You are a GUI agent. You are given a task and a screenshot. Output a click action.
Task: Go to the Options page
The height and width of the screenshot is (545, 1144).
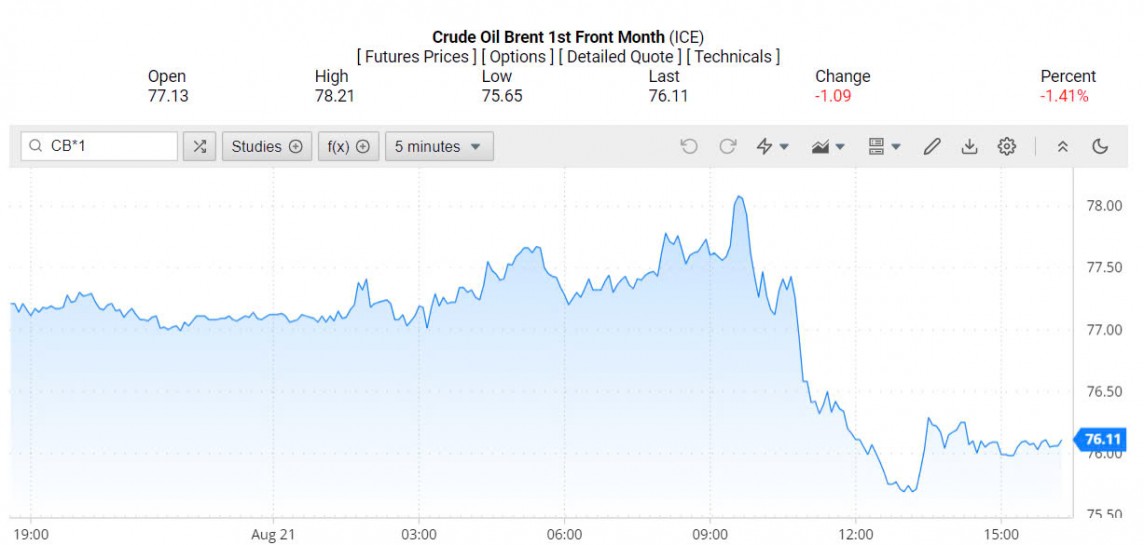pos(517,57)
